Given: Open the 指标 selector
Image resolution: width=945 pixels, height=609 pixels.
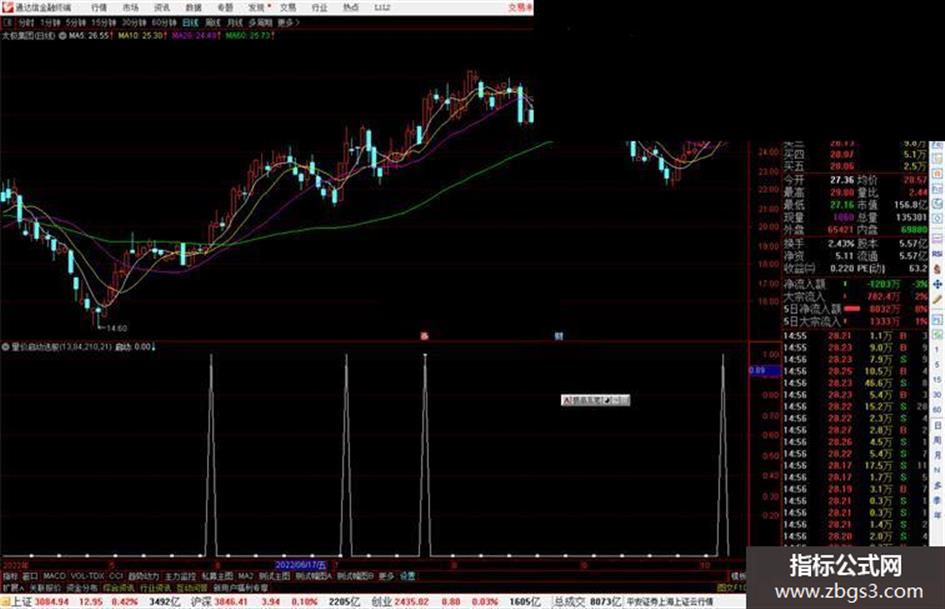Looking at the screenshot, I should pyautogui.click(x=10, y=576).
